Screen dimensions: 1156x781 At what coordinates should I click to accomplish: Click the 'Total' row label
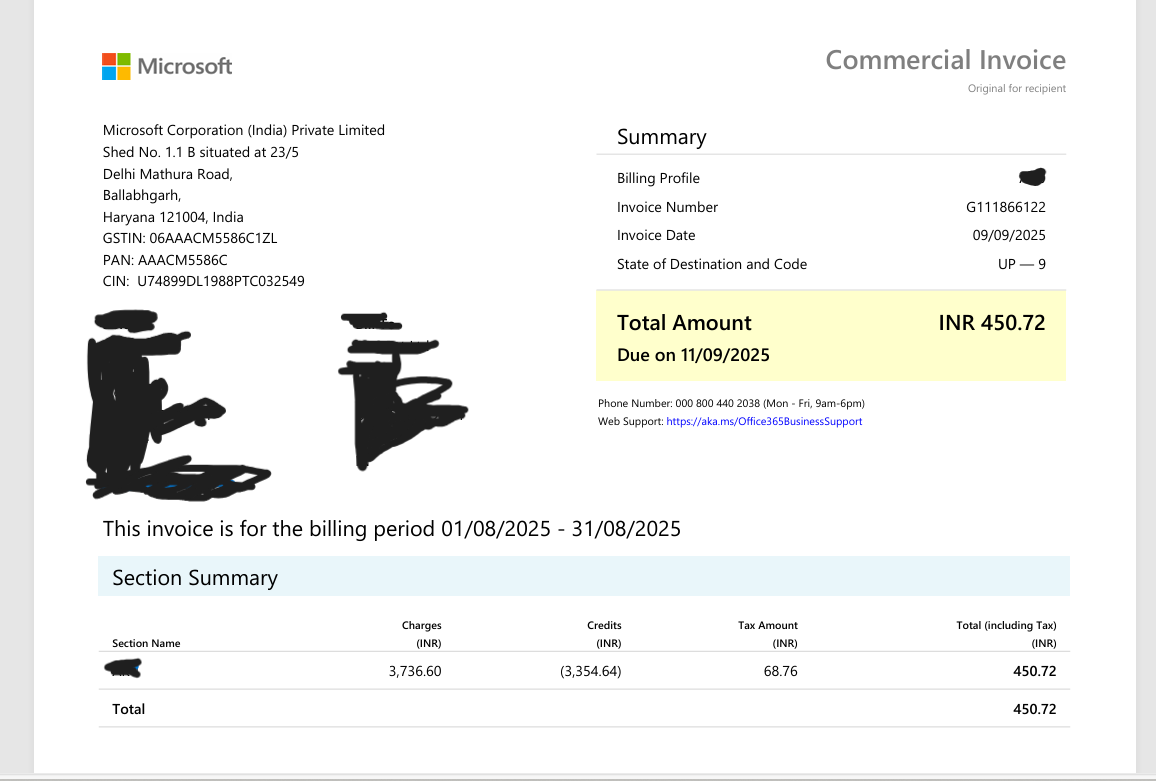point(128,709)
